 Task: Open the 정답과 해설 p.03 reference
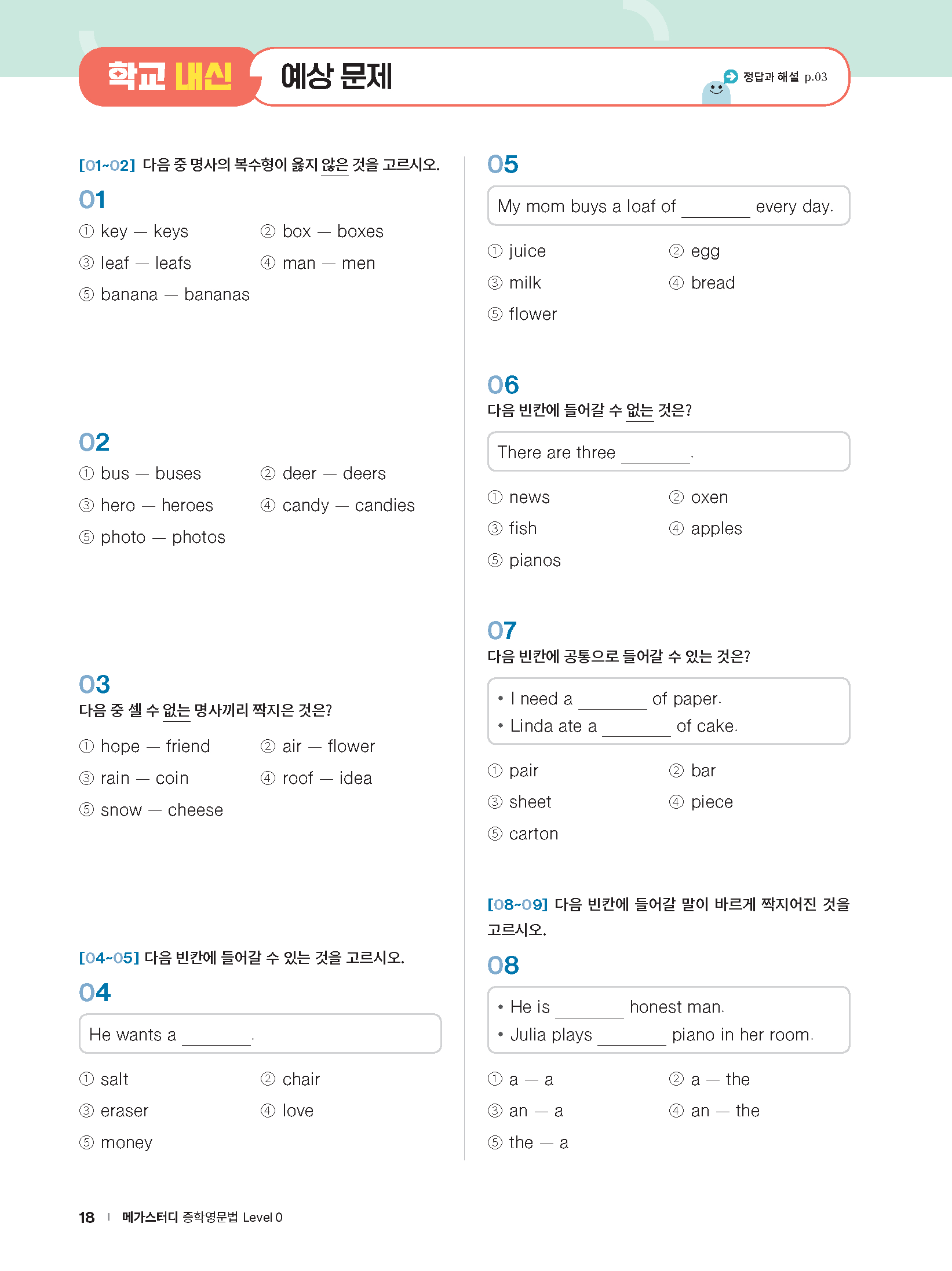pyautogui.click(x=785, y=76)
